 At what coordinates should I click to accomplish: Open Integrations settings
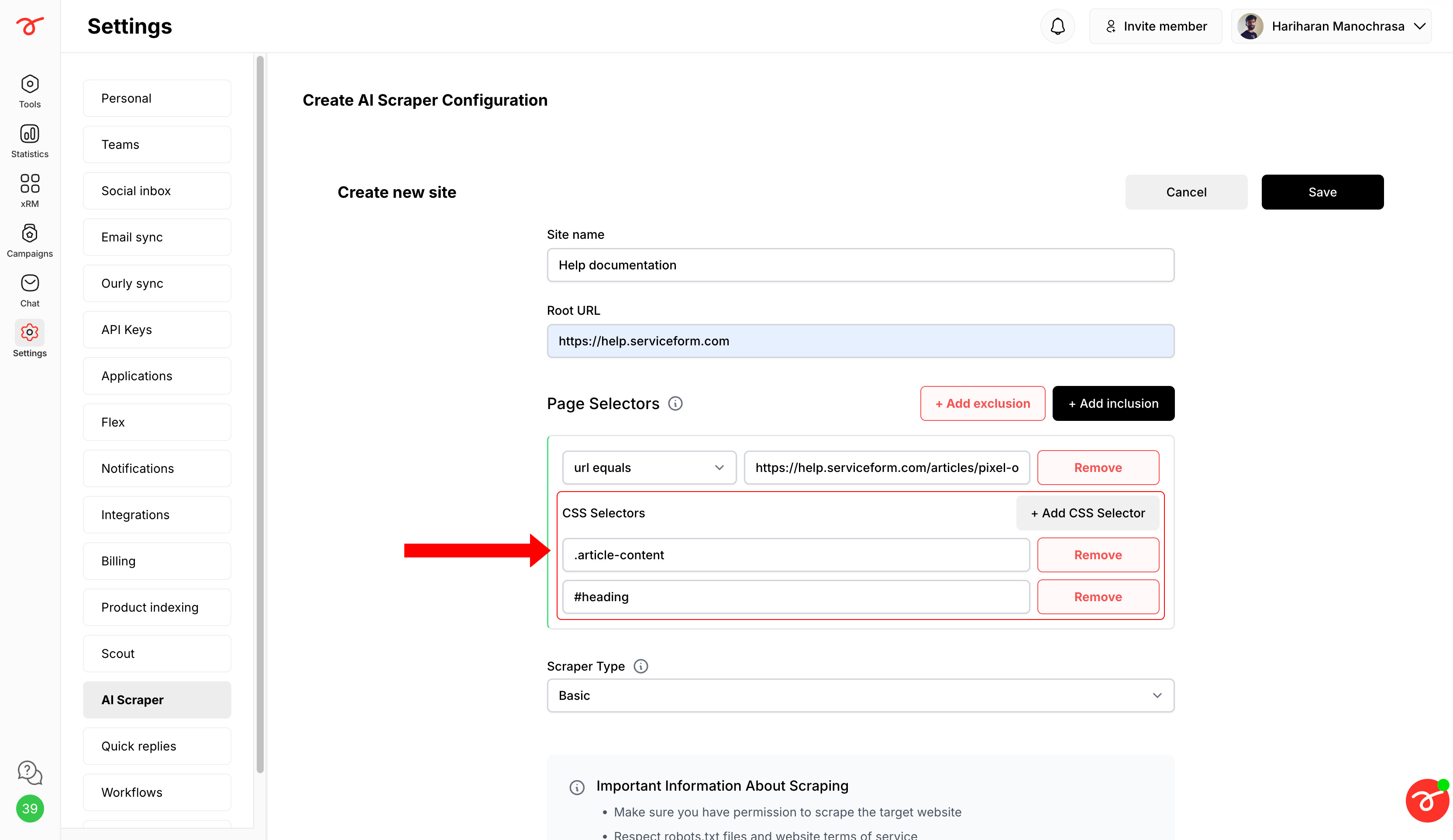(x=157, y=515)
